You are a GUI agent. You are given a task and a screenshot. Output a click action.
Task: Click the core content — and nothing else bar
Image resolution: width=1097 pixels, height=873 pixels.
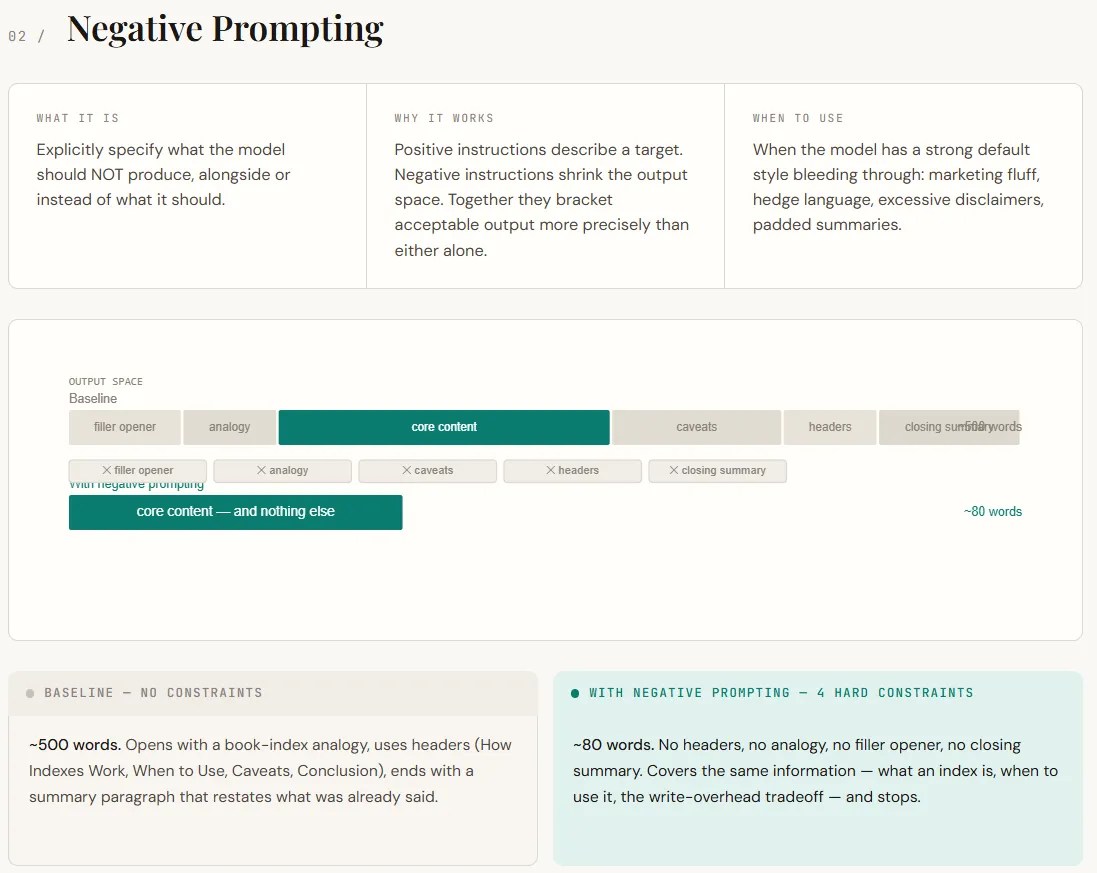tap(235, 512)
